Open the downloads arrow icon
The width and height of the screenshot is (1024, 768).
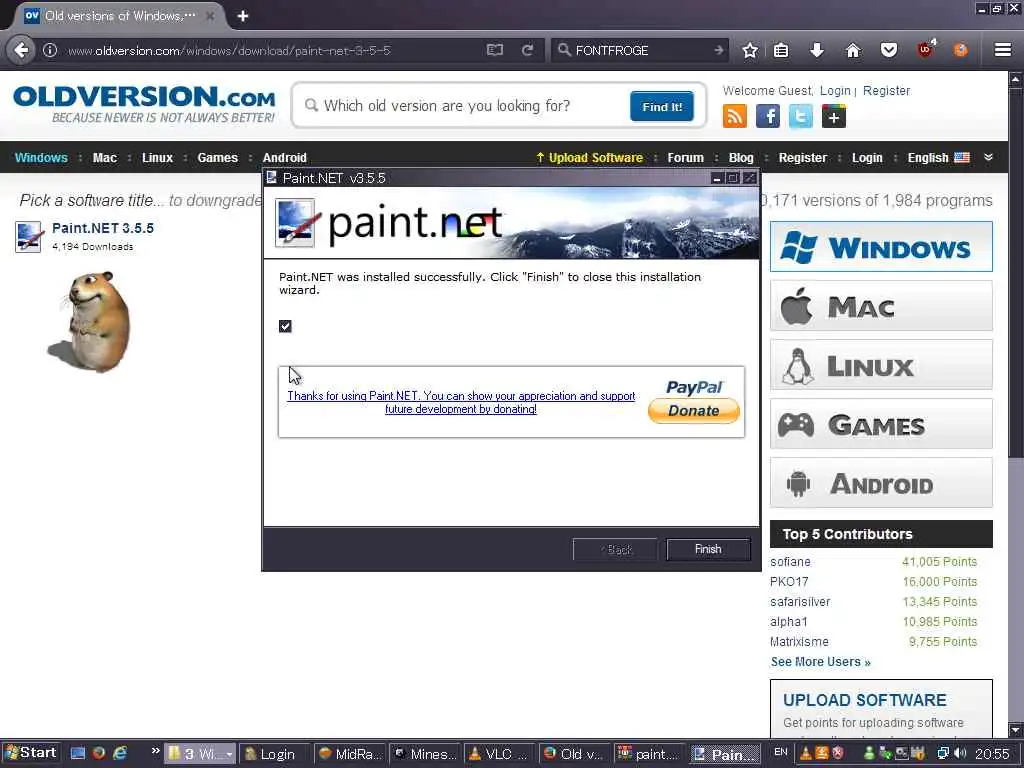pyautogui.click(x=816, y=50)
